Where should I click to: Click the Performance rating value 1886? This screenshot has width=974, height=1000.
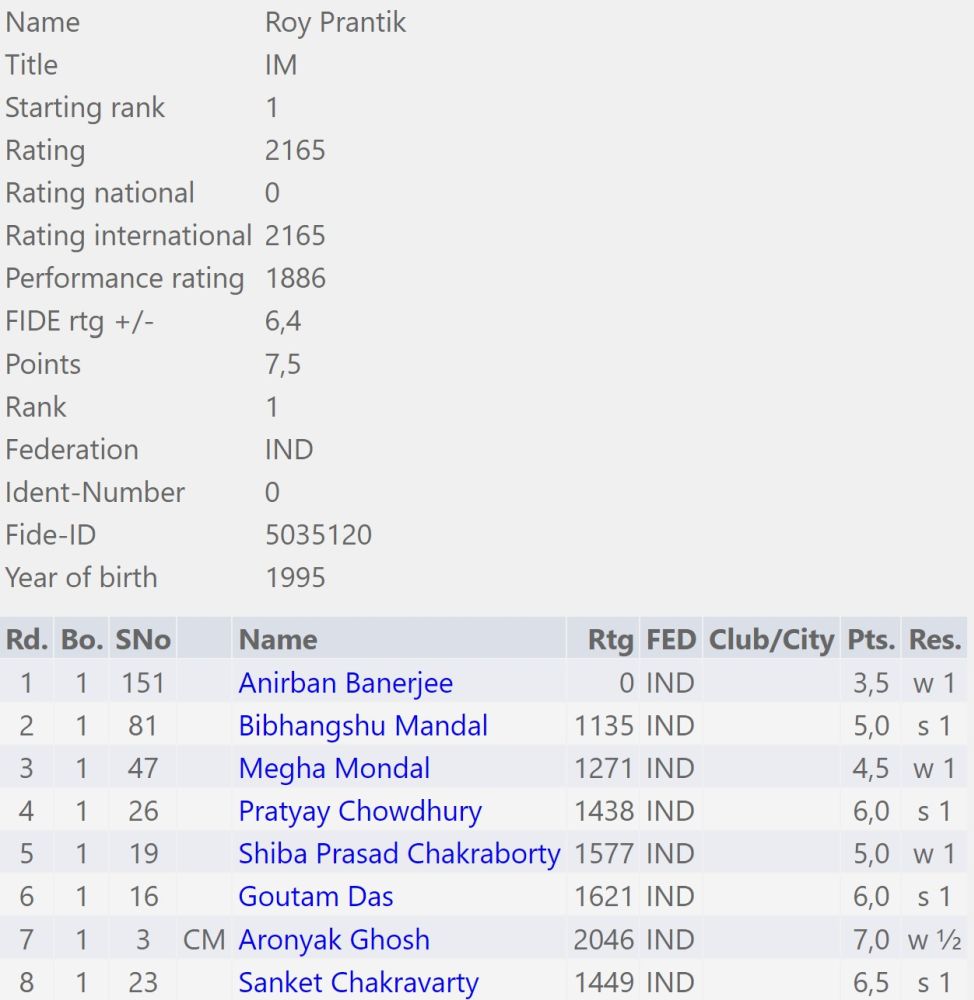(x=295, y=279)
